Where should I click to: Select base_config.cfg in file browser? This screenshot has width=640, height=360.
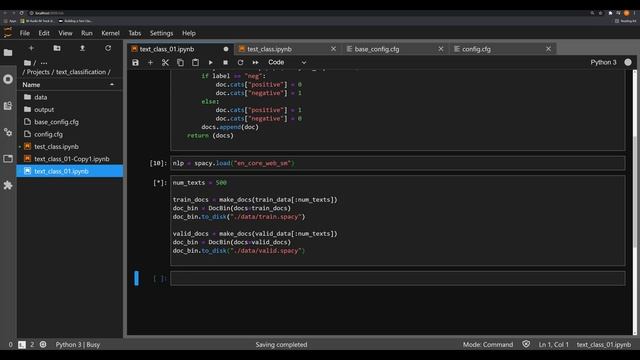(69, 122)
